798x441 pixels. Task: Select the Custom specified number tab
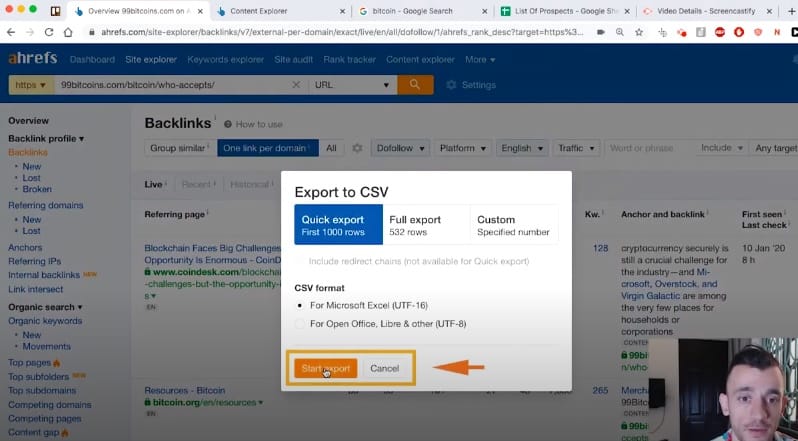(x=514, y=225)
